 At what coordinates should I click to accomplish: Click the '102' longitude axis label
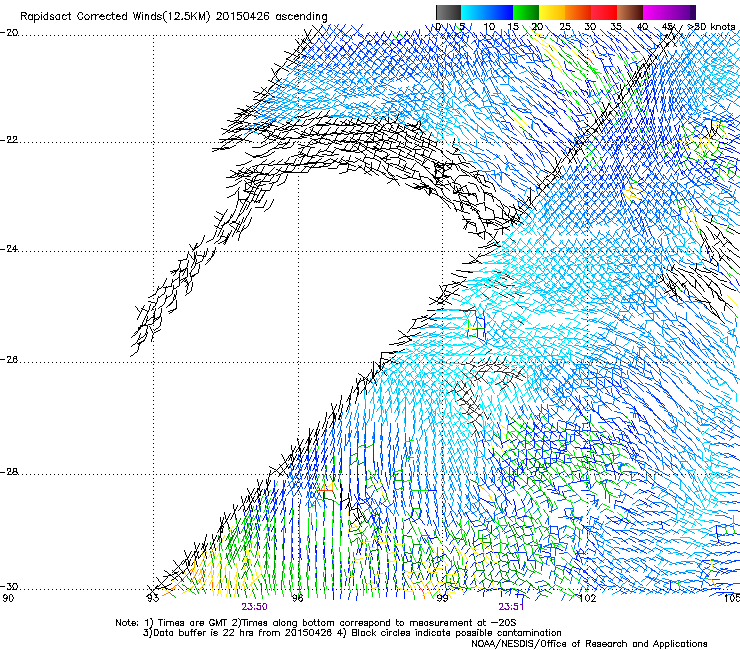pos(587,598)
